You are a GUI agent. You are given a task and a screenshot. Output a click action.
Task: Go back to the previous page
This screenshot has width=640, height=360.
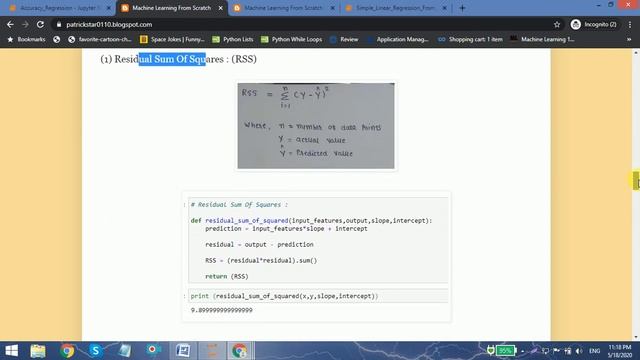[x=10, y=24]
